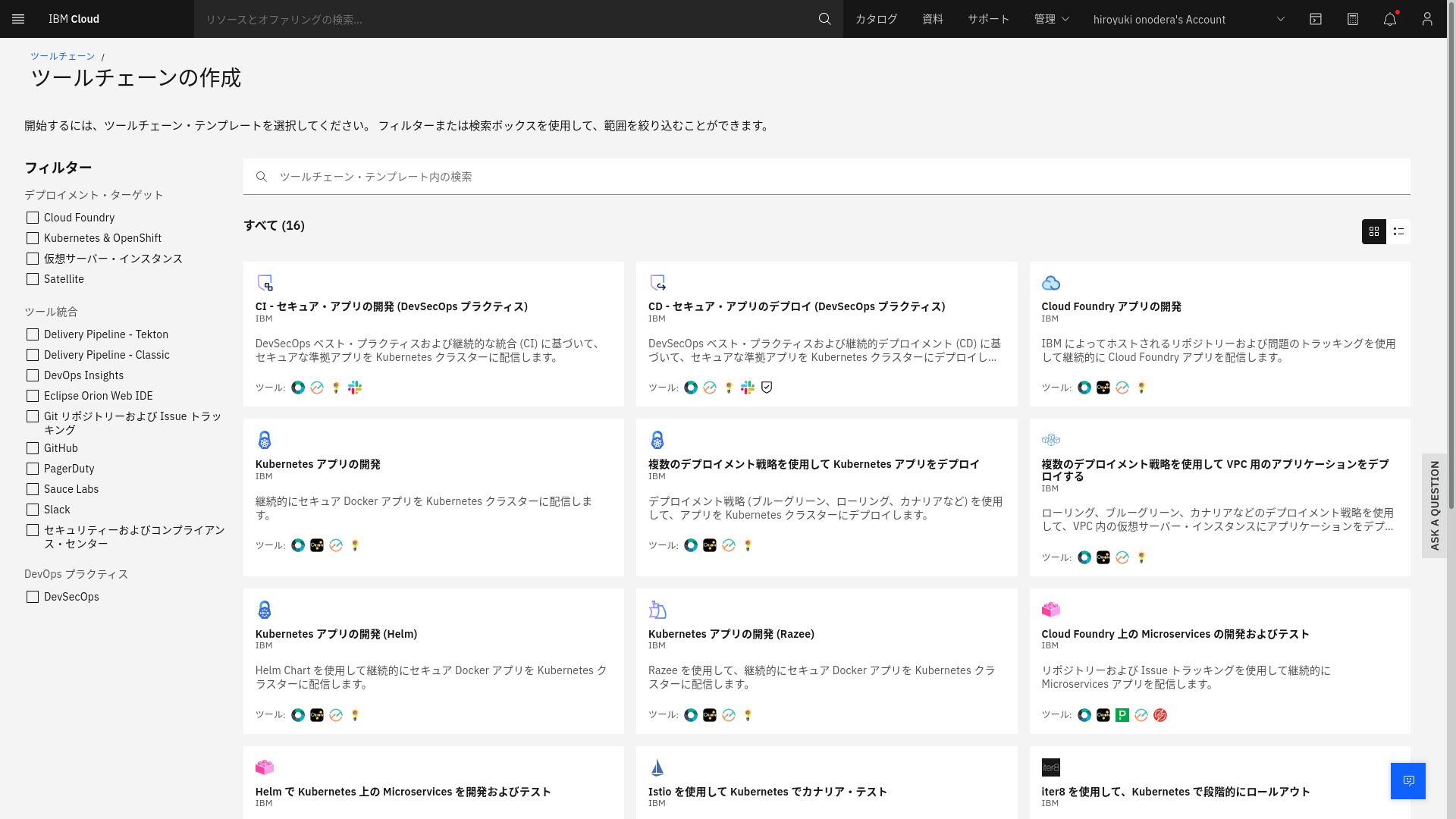1456x819 pixels.
Task: Open the notifications bell in the header
Action: coord(1390,19)
